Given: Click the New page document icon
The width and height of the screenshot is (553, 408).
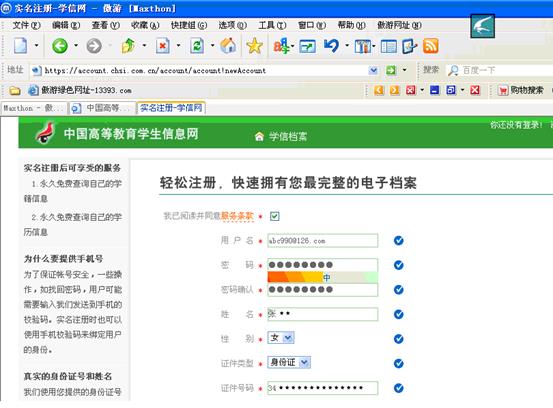Looking at the screenshot, I should coord(20,46).
